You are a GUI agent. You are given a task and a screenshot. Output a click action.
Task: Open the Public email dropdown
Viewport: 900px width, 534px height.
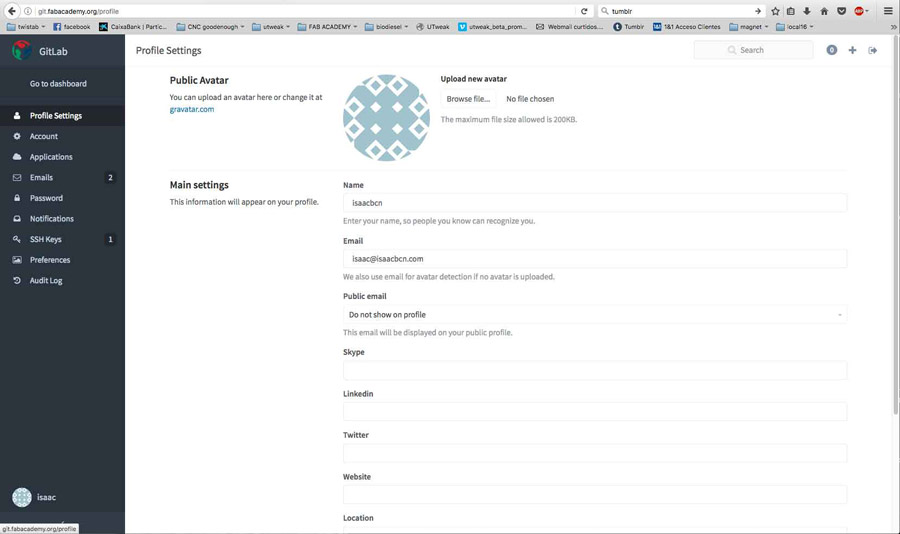pyautogui.click(x=594, y=314)
